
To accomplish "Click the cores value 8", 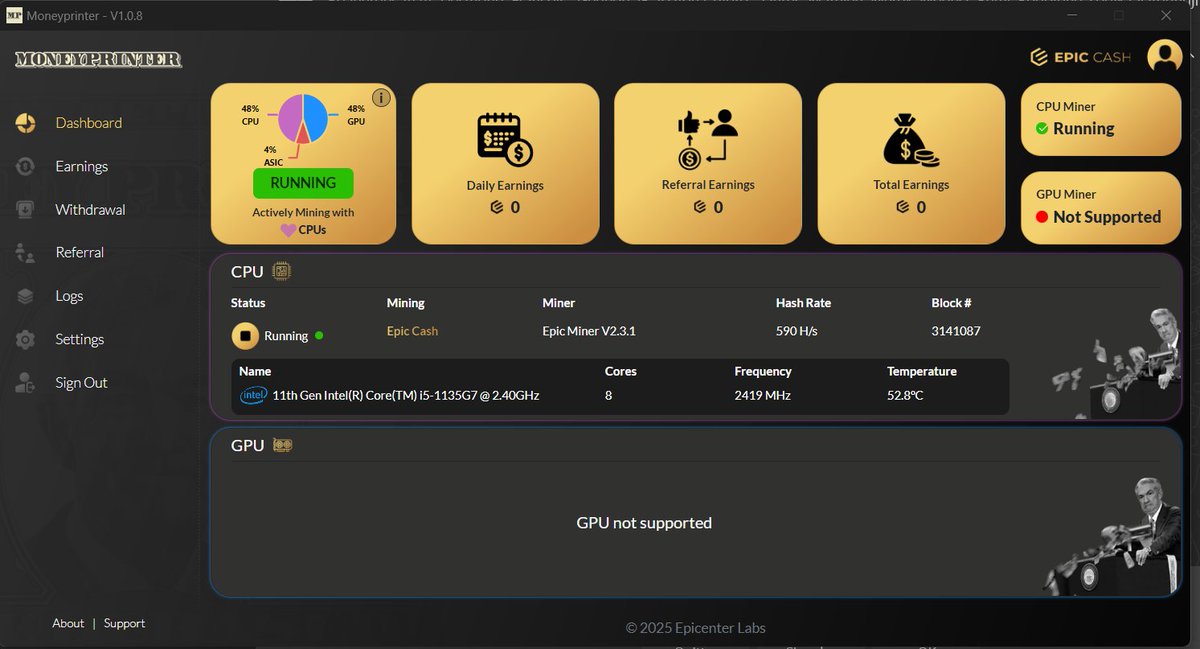I will (609, 395).
